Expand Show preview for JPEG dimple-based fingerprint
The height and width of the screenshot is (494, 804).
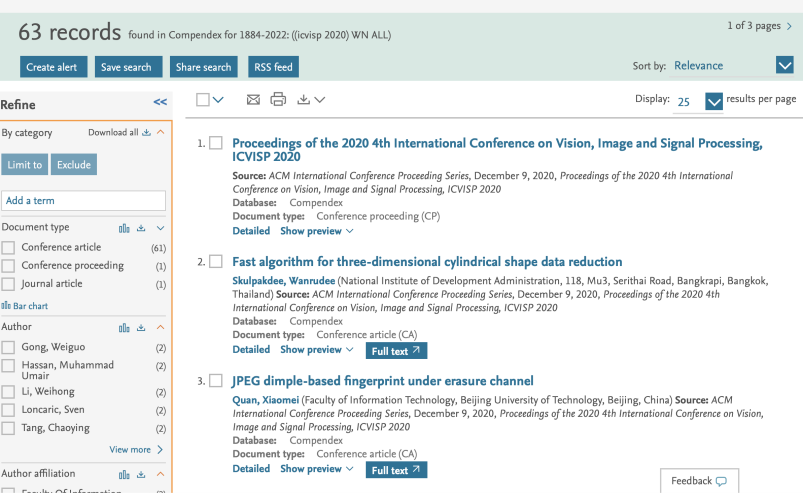317,469
